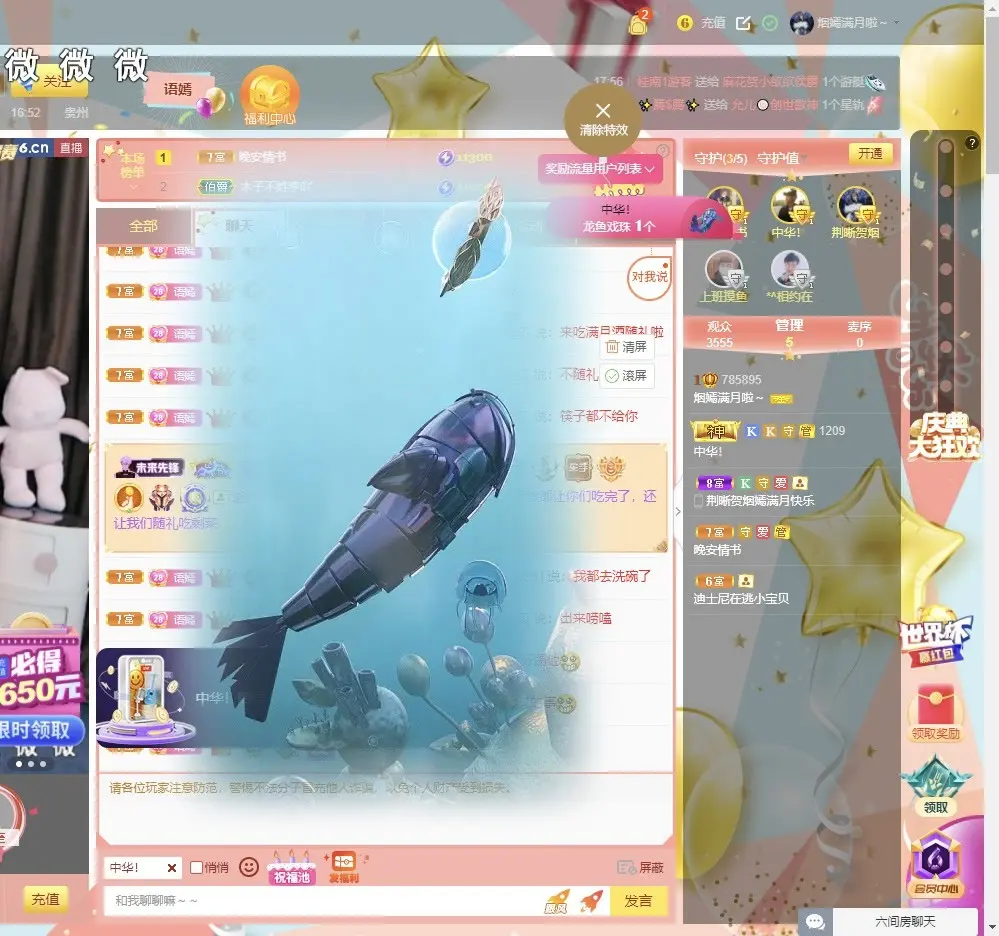This screenshot has height=936, width=999.
Task: Open the 祝福池 cake icon
Action: click(x=292, y=867)
